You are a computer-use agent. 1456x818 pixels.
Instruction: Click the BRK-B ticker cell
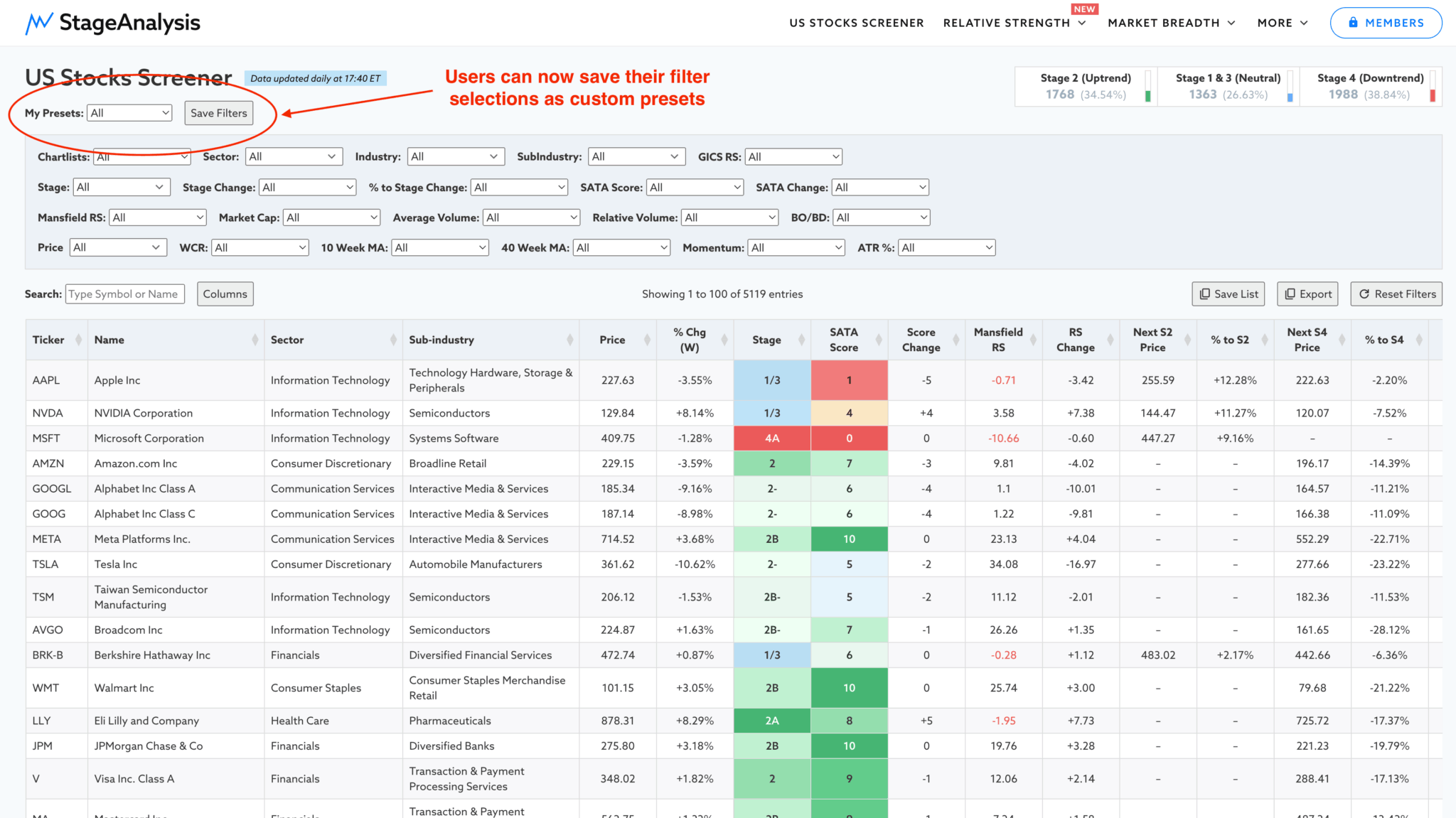(57, 655)
